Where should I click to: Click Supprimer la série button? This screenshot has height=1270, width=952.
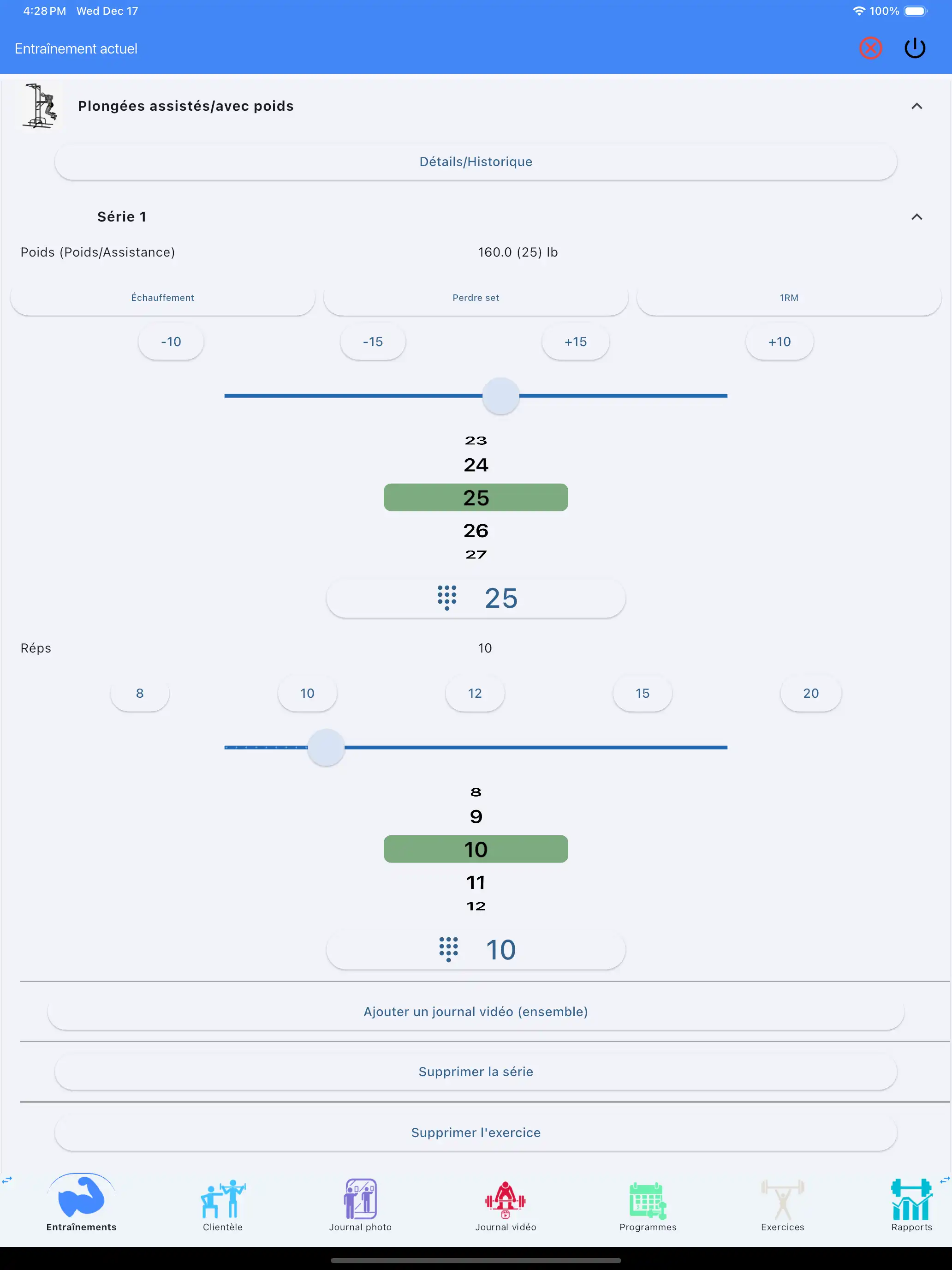476,1072
